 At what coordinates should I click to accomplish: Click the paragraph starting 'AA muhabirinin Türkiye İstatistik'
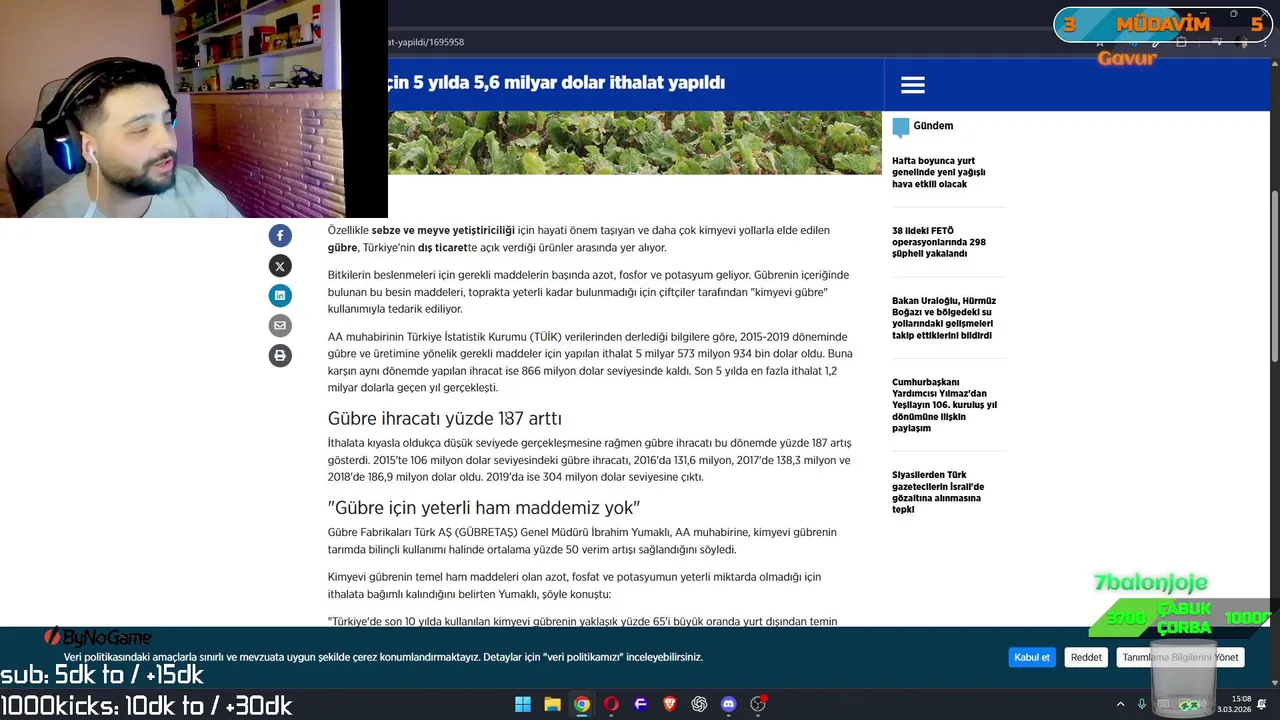(x=590, y=362)
